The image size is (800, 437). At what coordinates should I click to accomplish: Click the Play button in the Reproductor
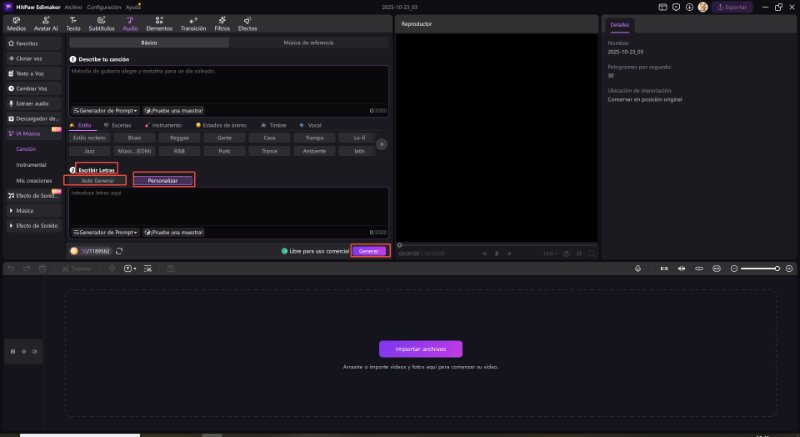pos(497,253)
